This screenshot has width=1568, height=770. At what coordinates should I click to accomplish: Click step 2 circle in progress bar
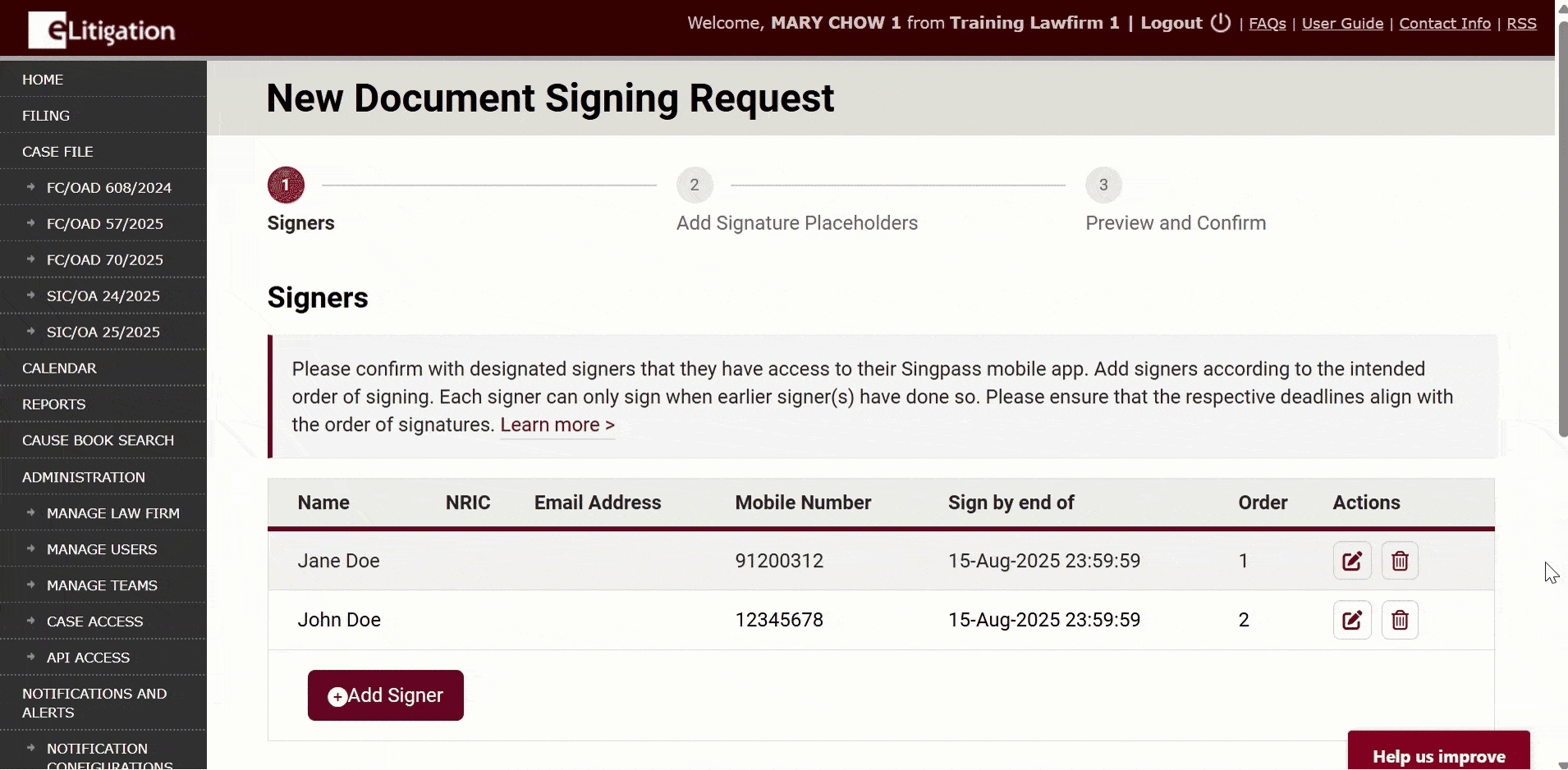695,186
